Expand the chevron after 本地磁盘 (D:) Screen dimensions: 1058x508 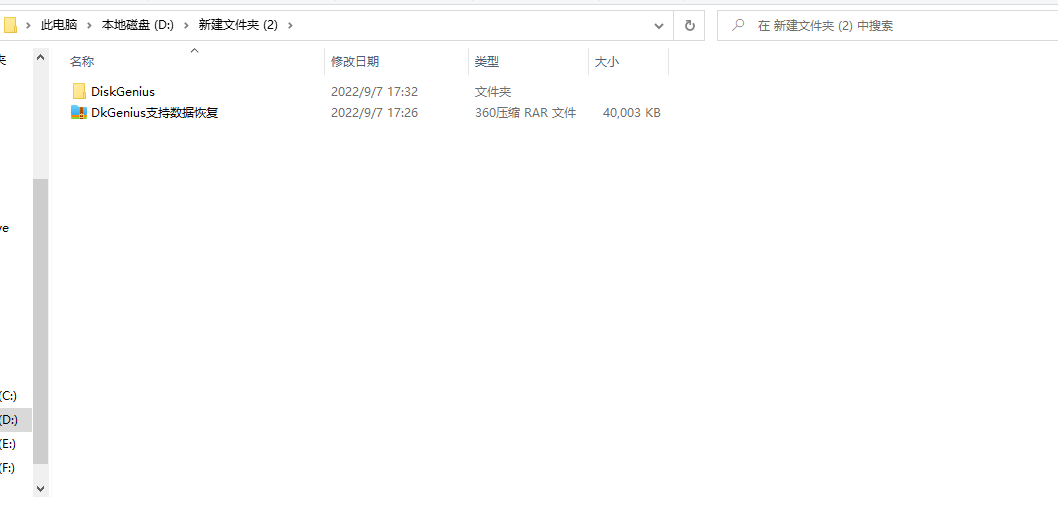pyautogui.click(x=186, y=25)
